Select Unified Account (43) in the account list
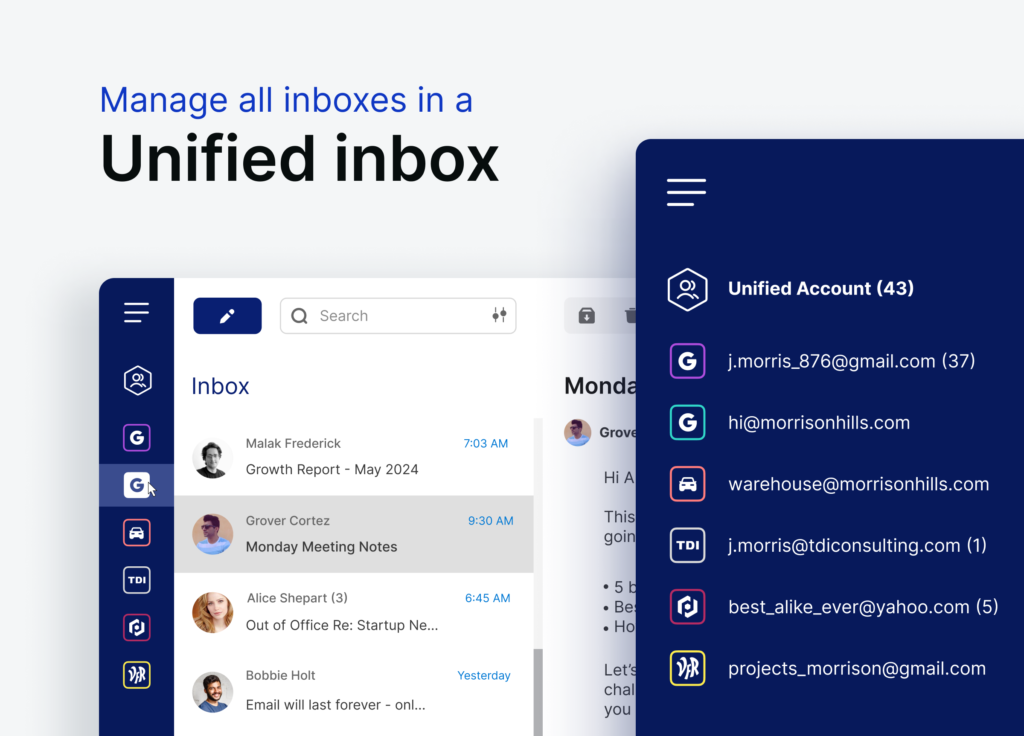1024x736 pixels. click(x=820, y=289)
